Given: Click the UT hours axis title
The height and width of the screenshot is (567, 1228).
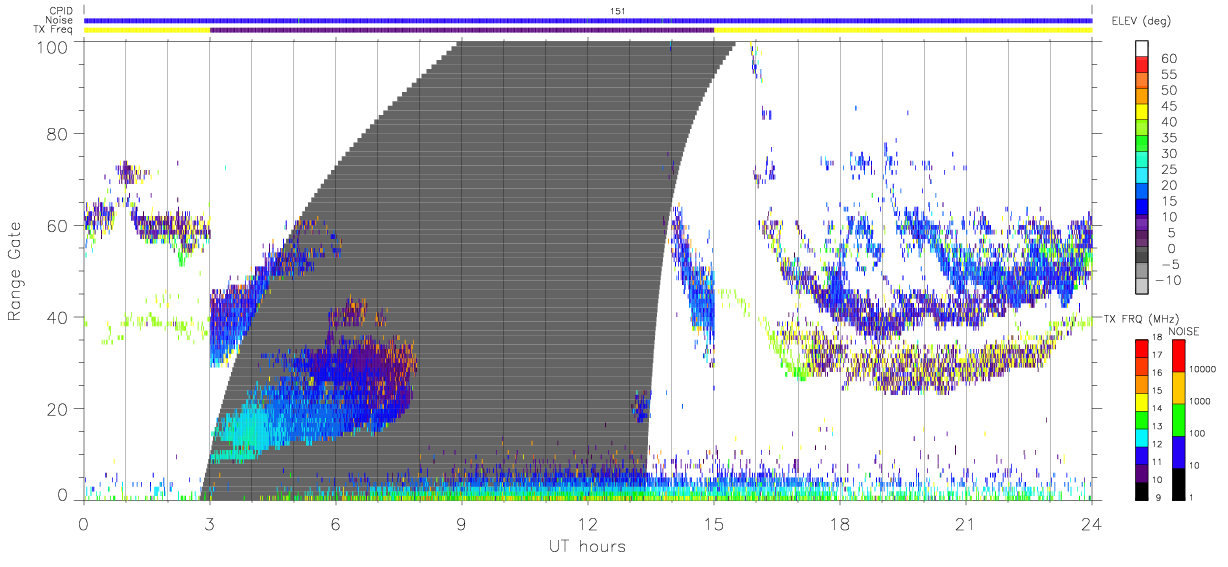Looking at the screenshot, I should click(x=587, y=547).
